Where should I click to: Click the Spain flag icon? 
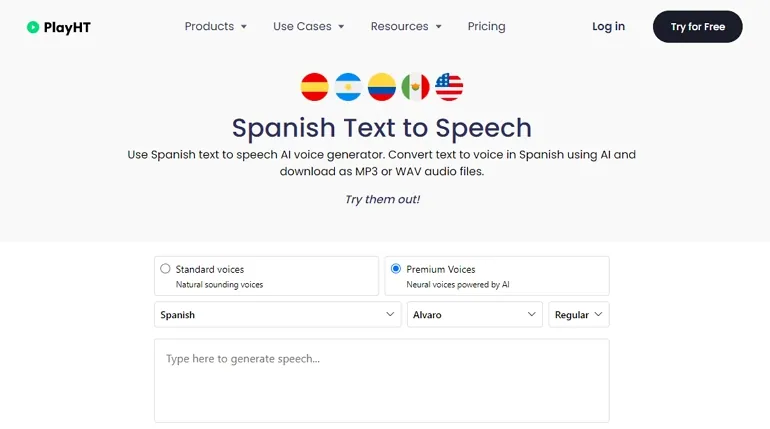(x=314, y=87)
